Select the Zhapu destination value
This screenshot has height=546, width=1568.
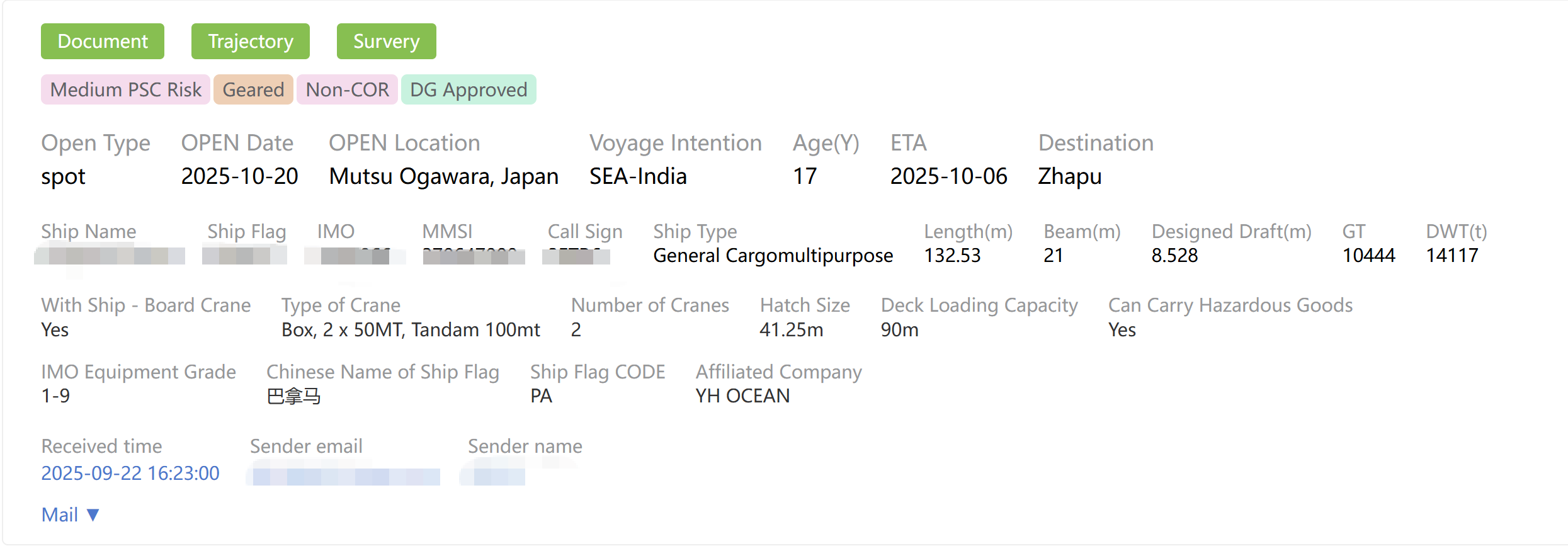[1069, 176]
